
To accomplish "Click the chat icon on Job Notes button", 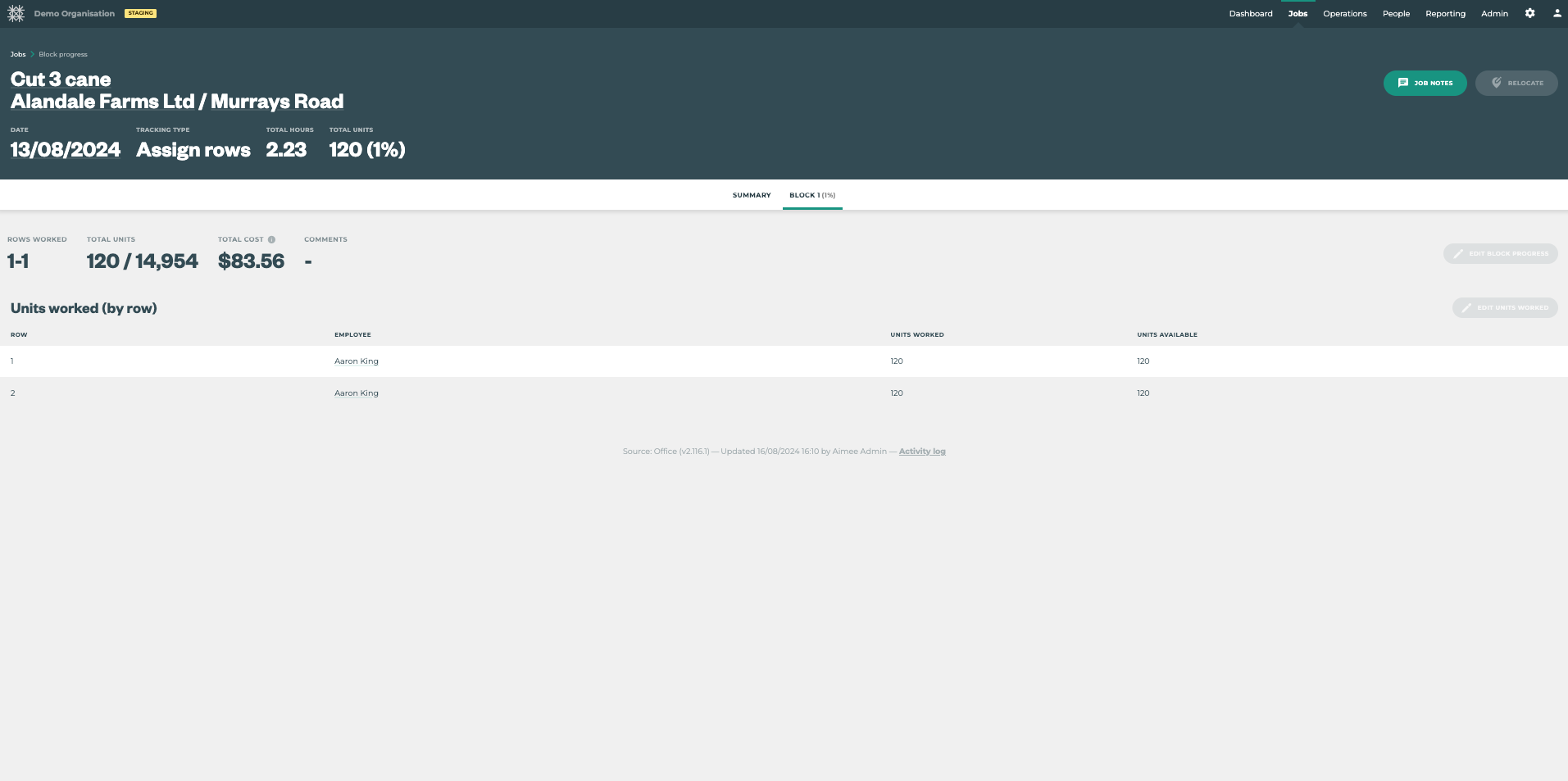I will tap(1403, 83).
